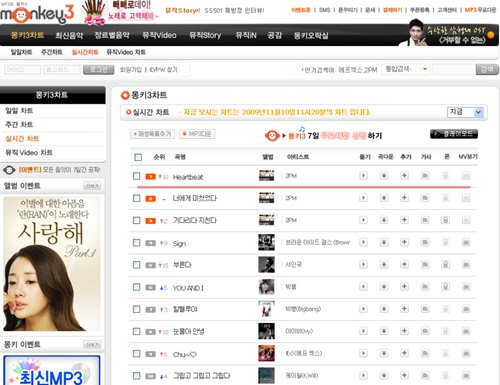The image size is (500, 385).
Task: Open the 통합검색 search category dropdown
Action: click(406, 69)
